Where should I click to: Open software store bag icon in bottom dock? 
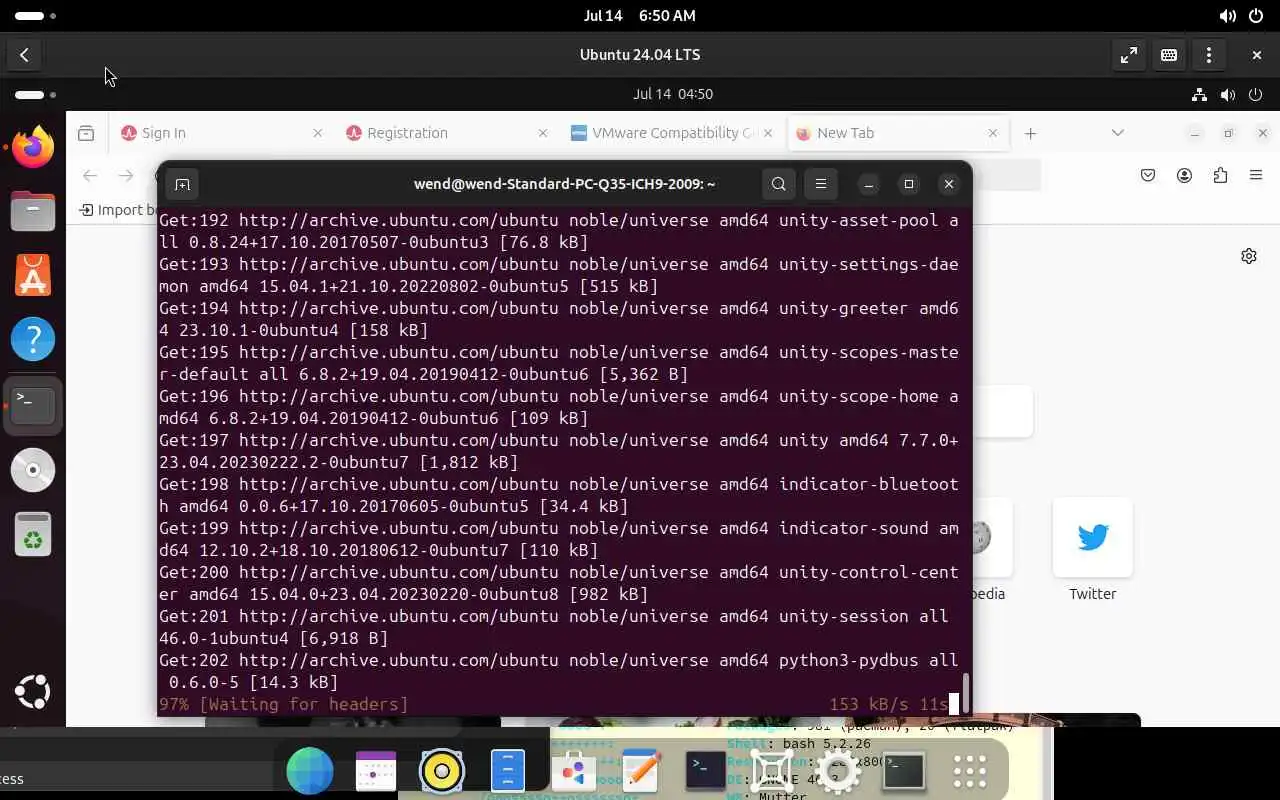point(574,771)
